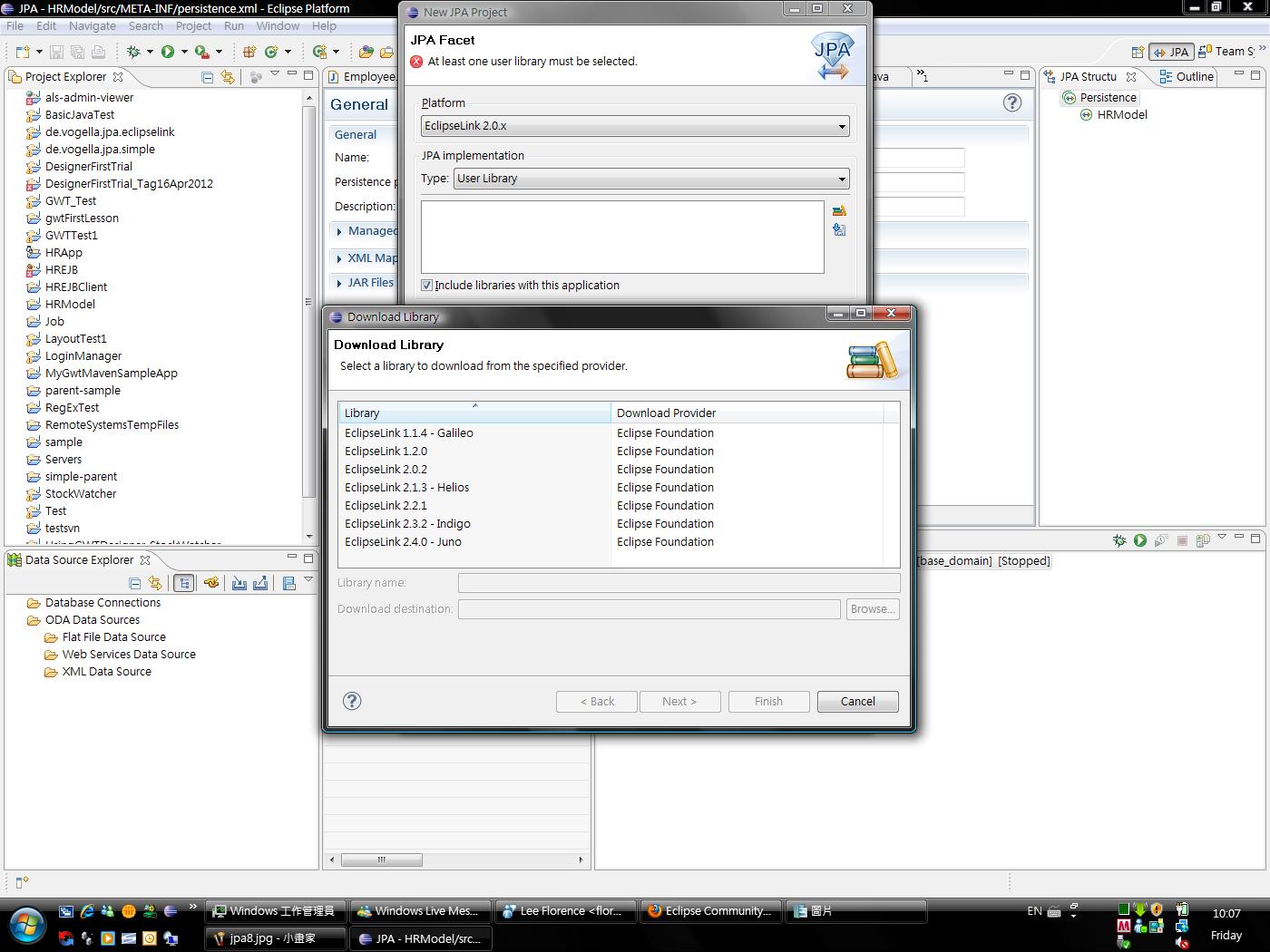
Task: Toggle Link with Editor in Data Source Explorer
Action: point(155,583)
